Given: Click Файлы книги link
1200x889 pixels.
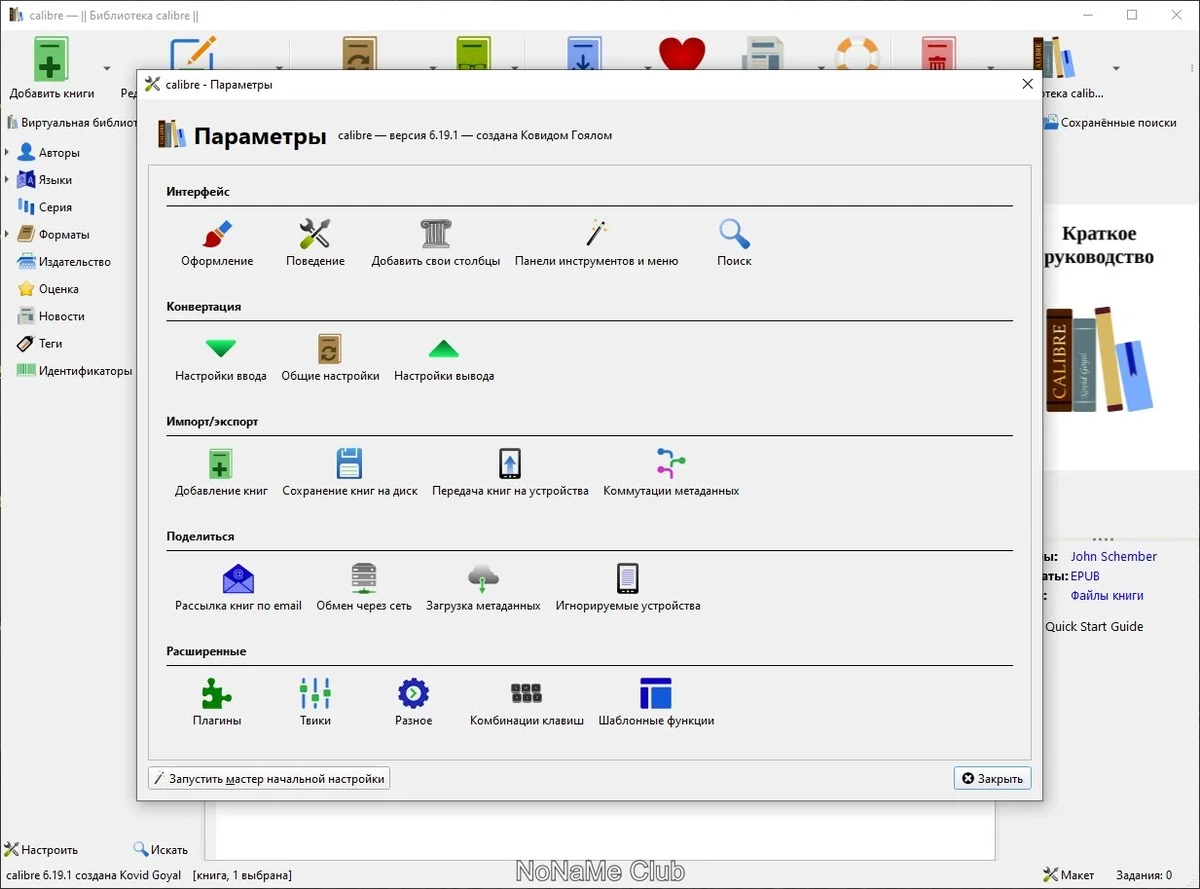Looking at the screenshot, I should (1107, 595).
